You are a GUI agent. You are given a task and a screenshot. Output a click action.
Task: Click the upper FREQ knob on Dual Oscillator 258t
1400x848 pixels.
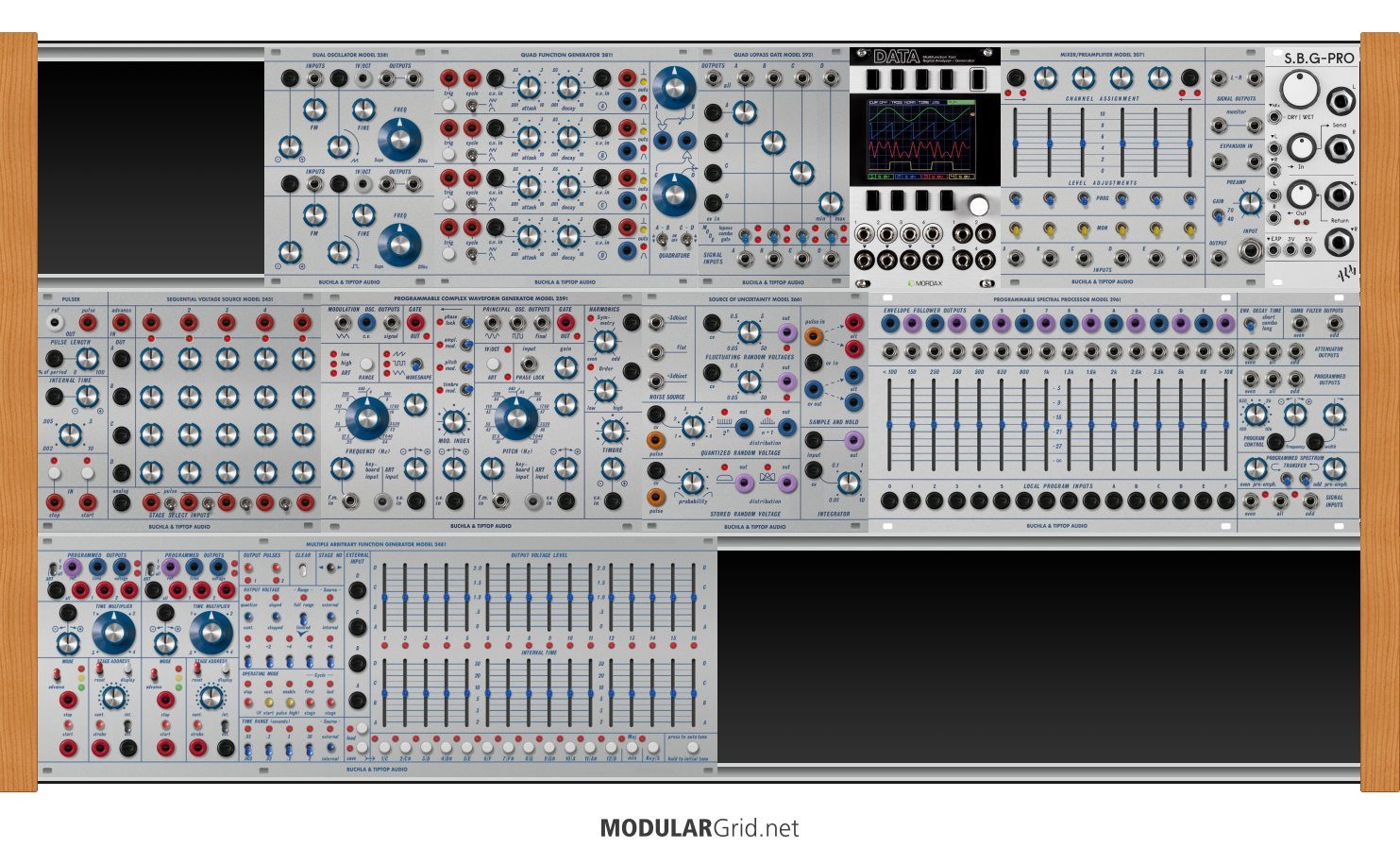[400, 139]
